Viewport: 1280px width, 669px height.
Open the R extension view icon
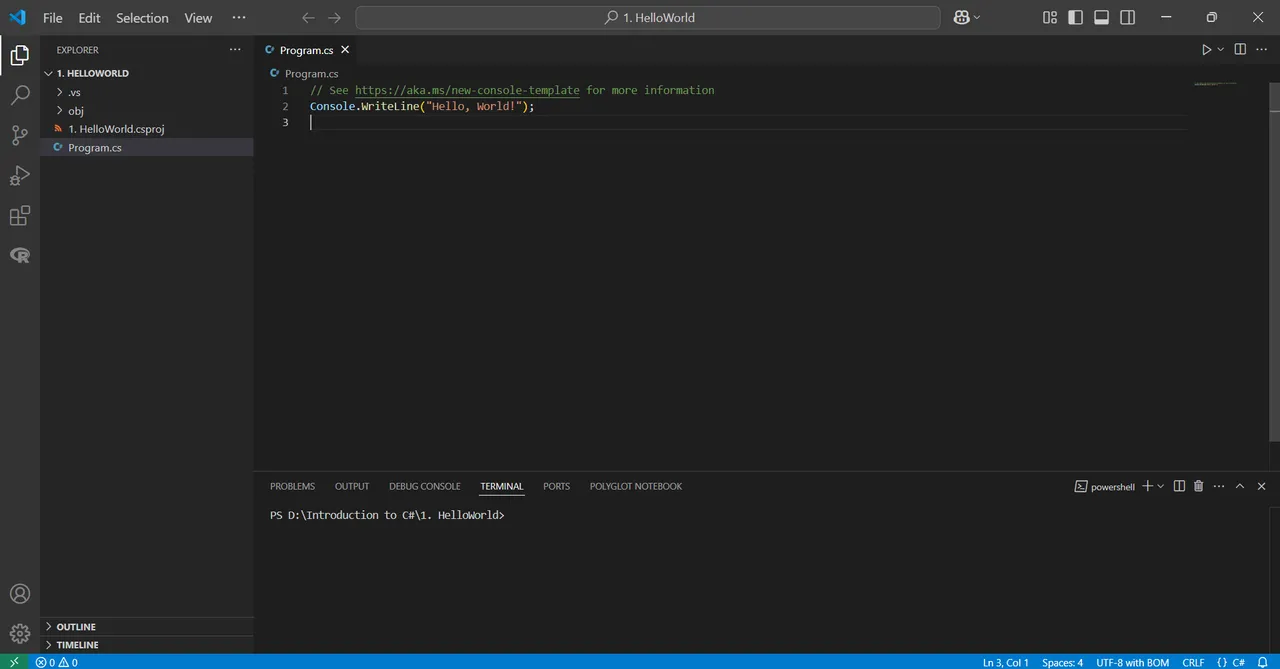coord(20,256)
